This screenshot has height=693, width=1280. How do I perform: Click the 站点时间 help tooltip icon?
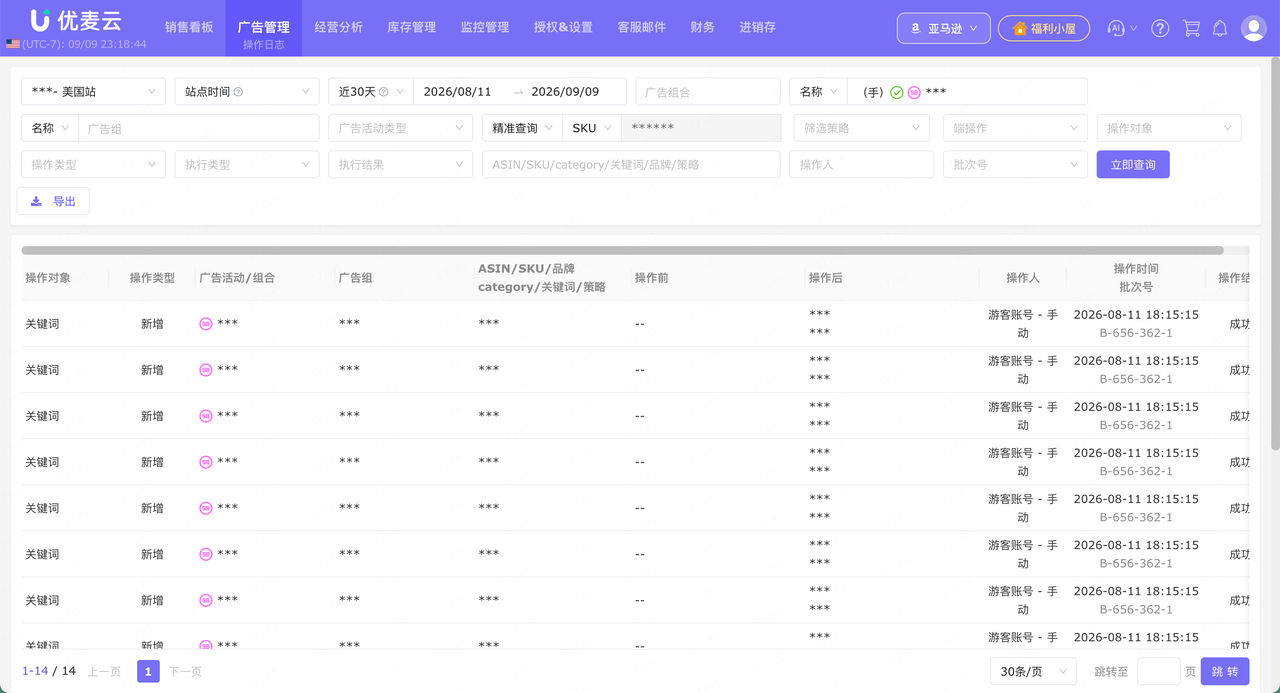pos(238,92)
